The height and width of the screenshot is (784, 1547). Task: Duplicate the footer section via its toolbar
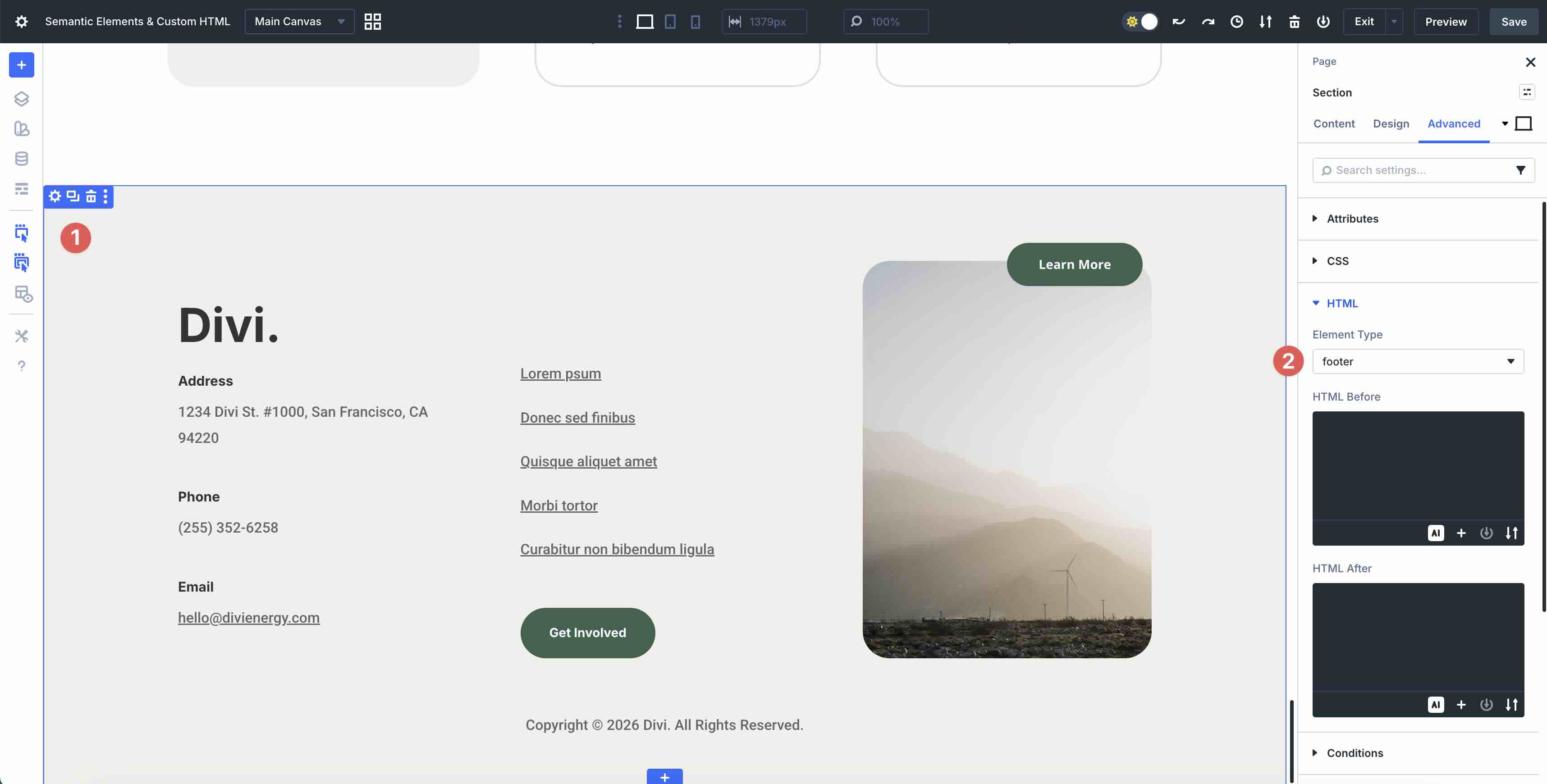pos(73,196)
